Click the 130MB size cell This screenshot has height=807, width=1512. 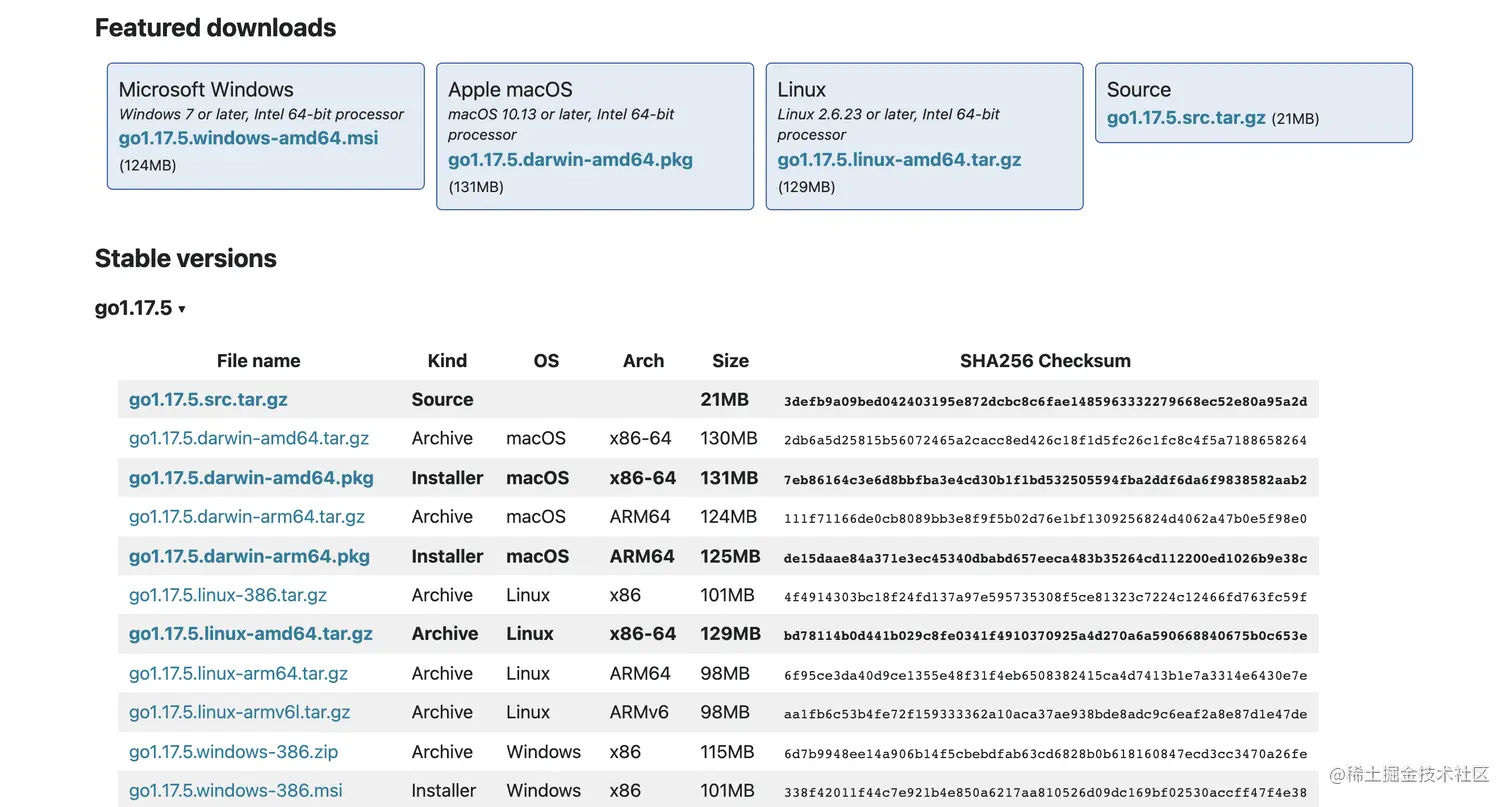pos(729,438)
